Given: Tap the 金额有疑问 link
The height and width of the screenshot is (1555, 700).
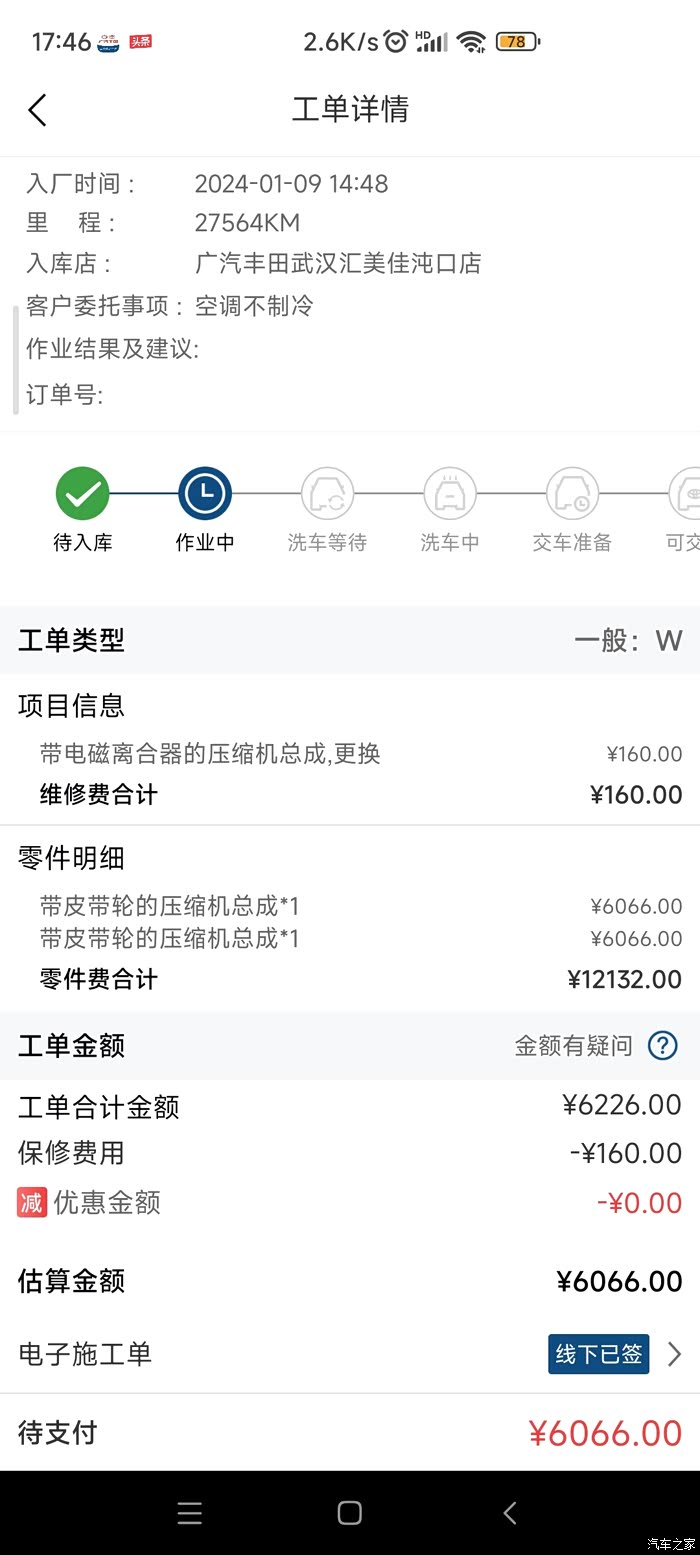Looking at the screenshot, I should (573, 1046).
